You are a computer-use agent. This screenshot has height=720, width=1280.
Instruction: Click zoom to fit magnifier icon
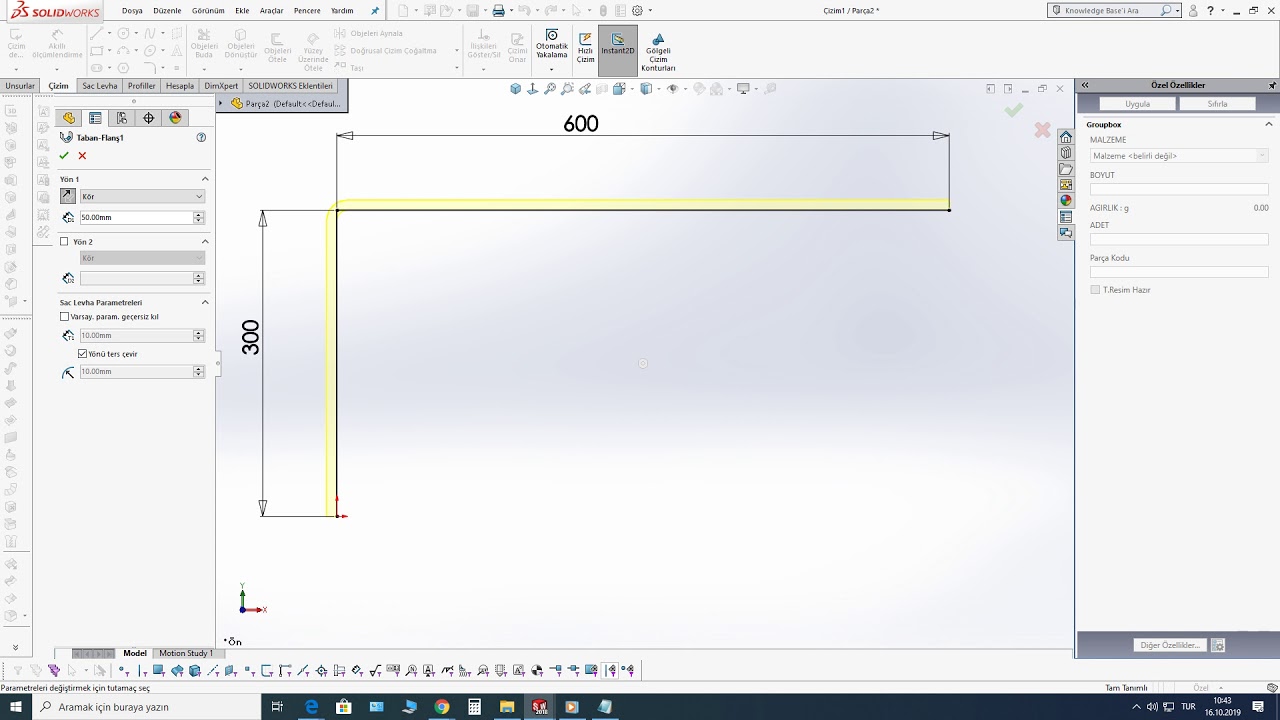tap(550, 89)
